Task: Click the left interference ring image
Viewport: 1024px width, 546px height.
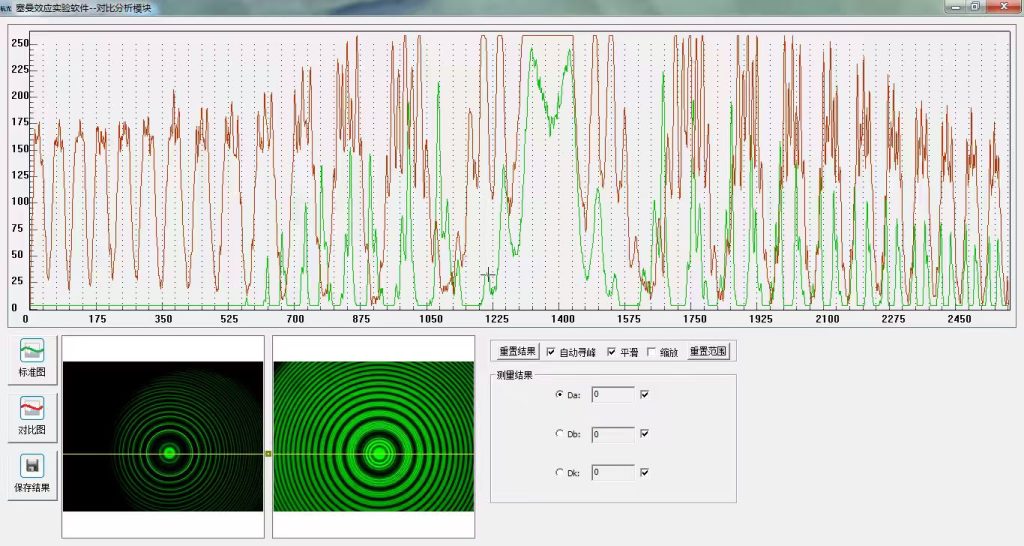Action: click(163, 436)
